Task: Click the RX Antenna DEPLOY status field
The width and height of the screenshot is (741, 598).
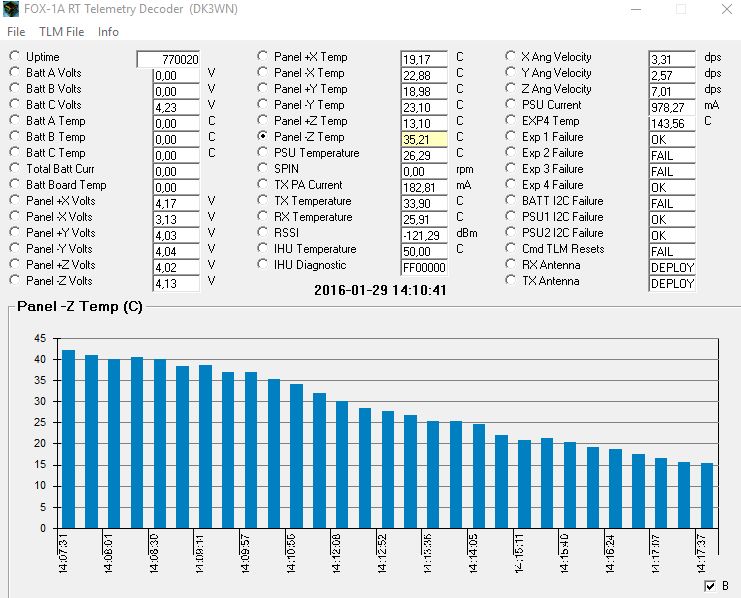Action: click(x=672, y=267)
